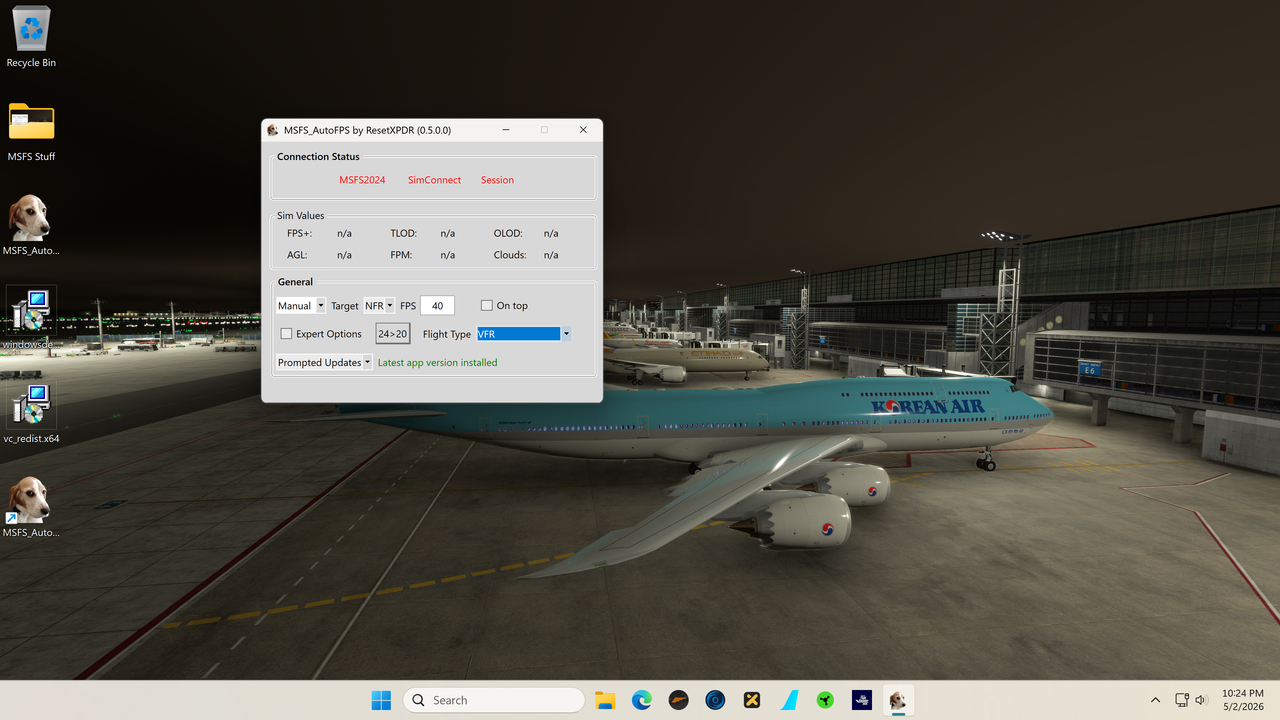Viewport: 1280px width, 720px height.
Task: Click the 'TLOD:' label
Action: (403, 233)
